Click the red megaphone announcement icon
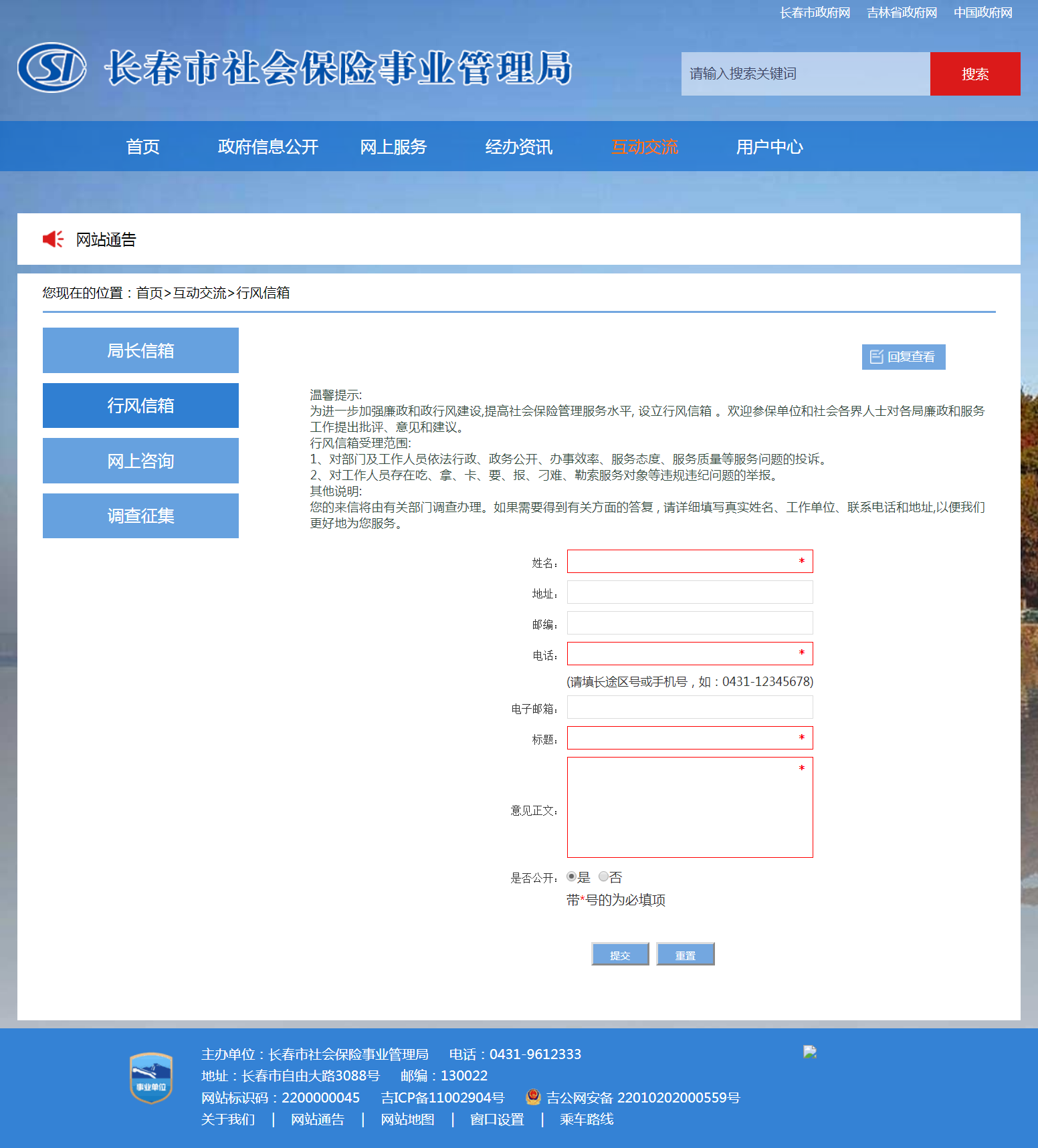1038x1148 pixels. [x=53, y=239]
